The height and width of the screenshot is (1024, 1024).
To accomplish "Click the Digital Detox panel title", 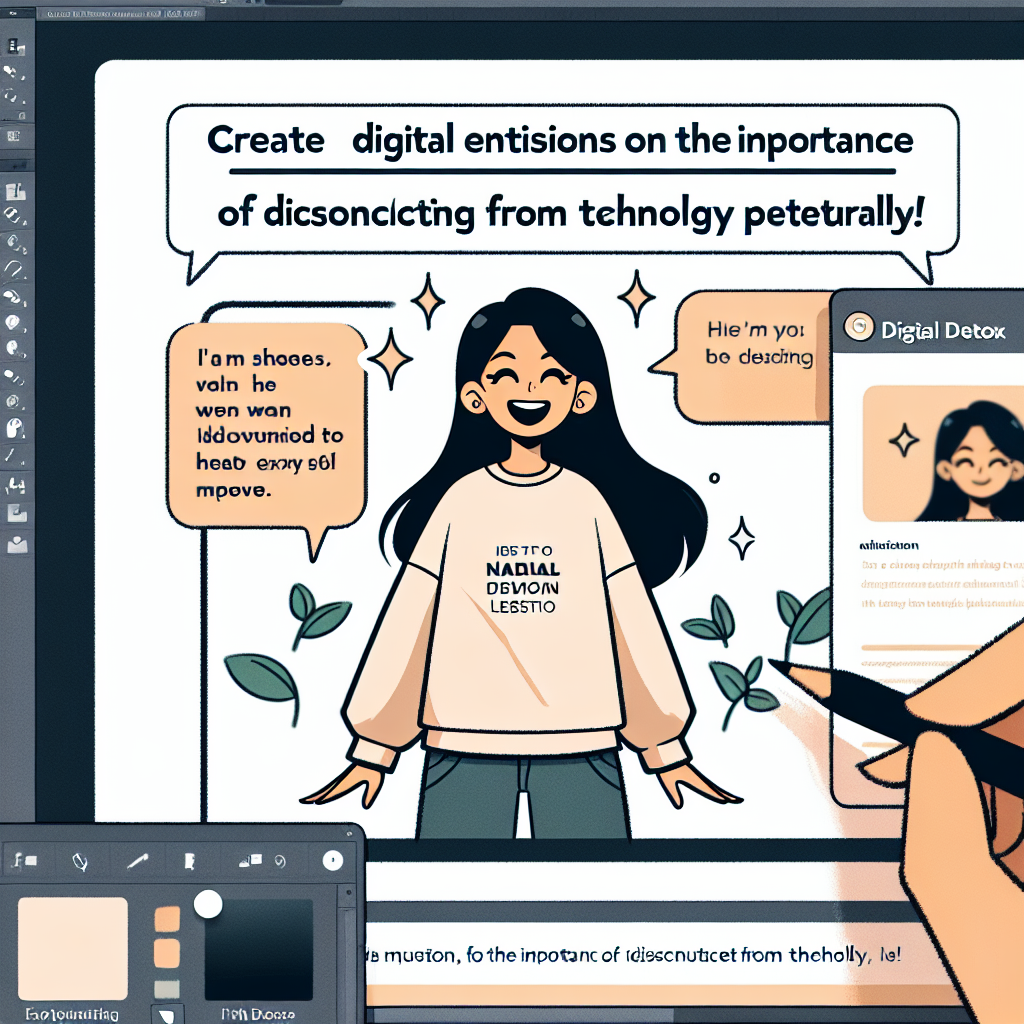I will point(942,331).
